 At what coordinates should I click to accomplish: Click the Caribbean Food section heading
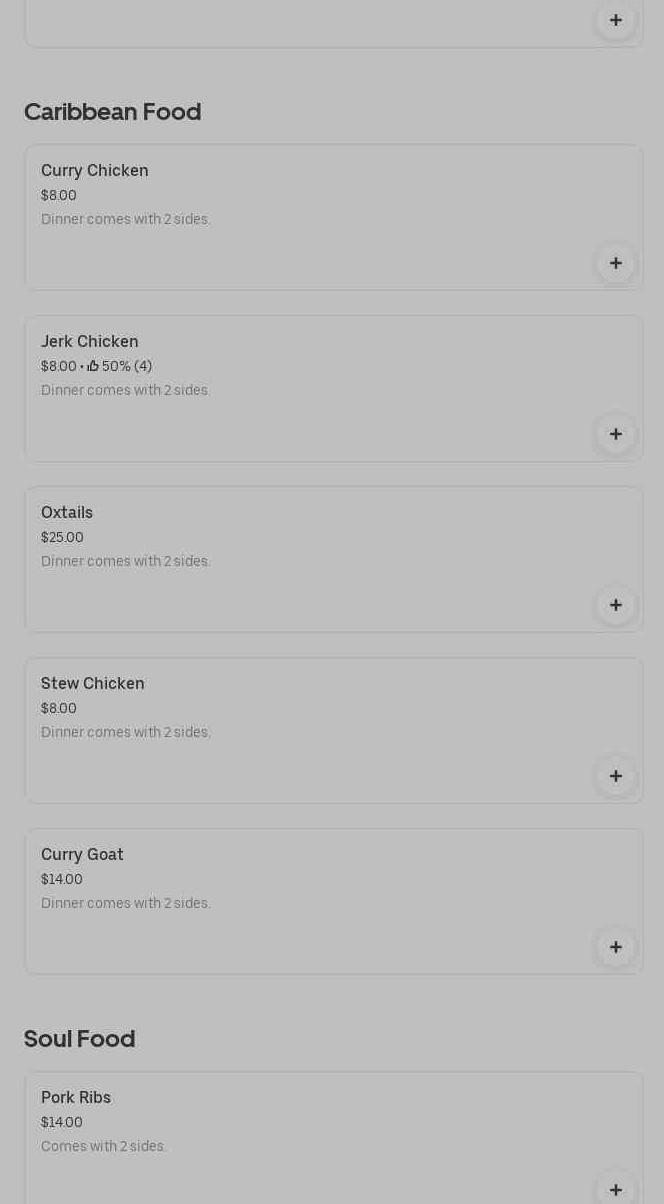(x=112, y=112)
